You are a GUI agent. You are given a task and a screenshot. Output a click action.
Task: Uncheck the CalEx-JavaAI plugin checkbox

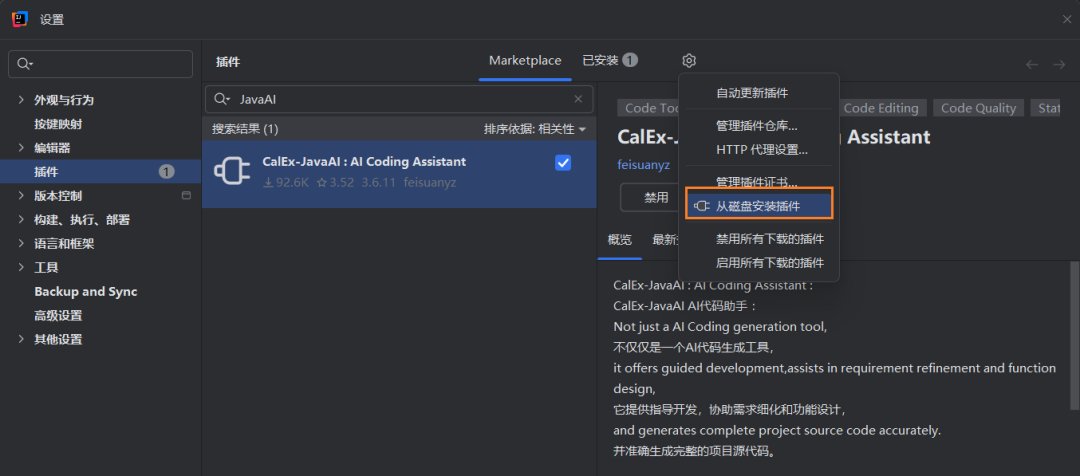click(x=563, y=163)
